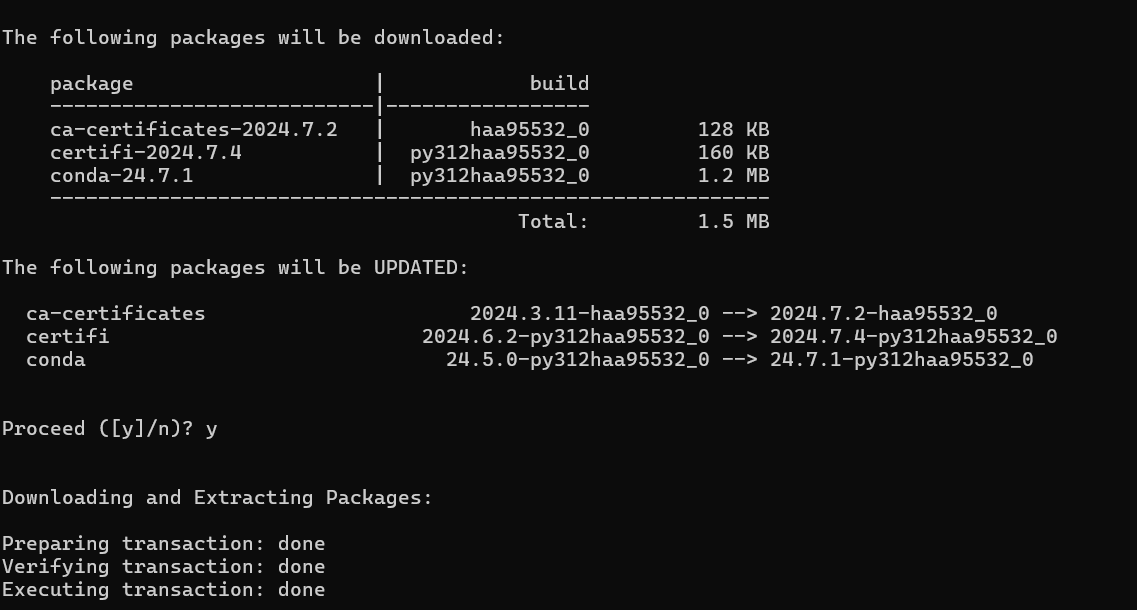Viewport: 1137px width, 610px height.
Task: Click the "Total:" label
Action: click(x=553, y=221)
